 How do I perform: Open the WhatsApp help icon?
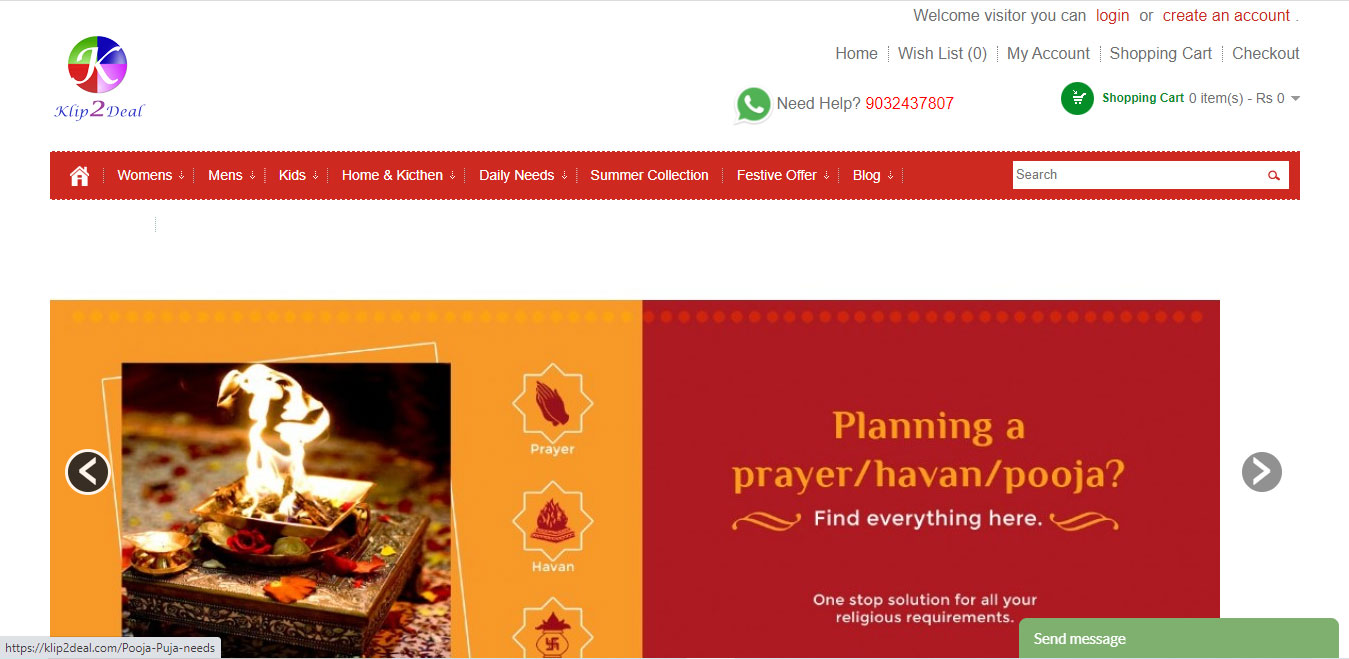[753, 105]
